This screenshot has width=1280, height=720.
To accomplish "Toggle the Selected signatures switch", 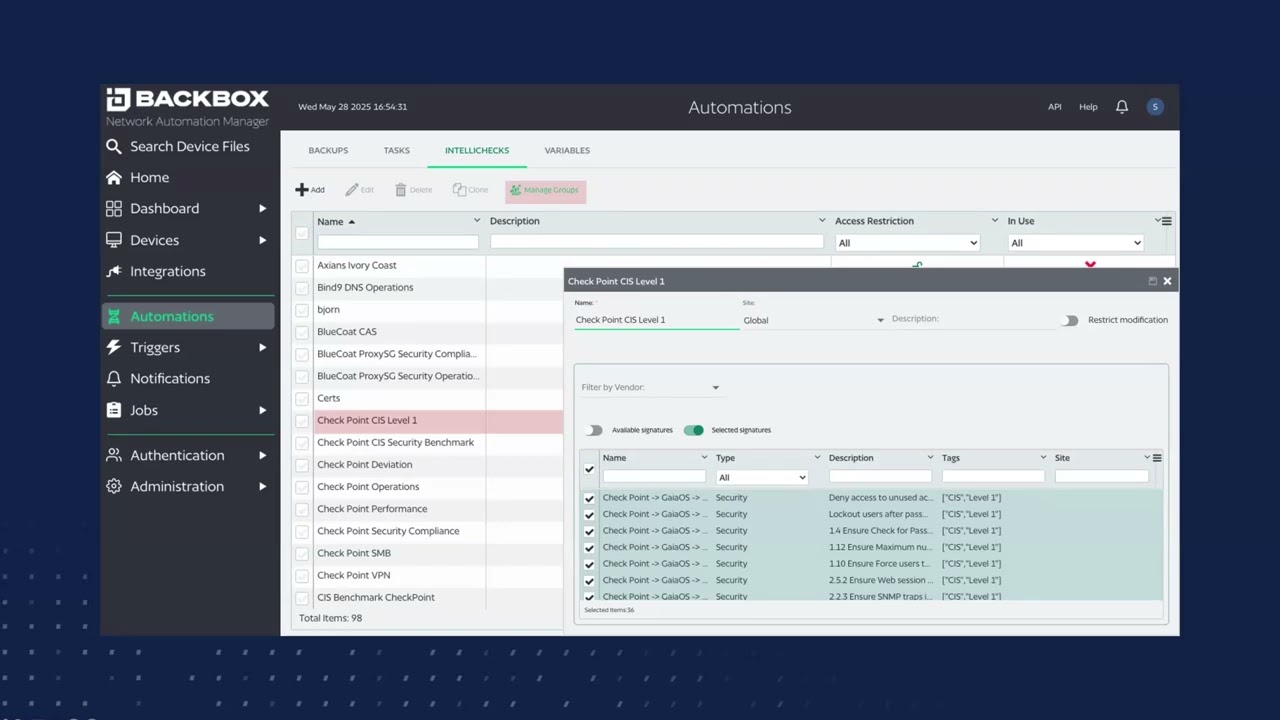I will (694, 430).
